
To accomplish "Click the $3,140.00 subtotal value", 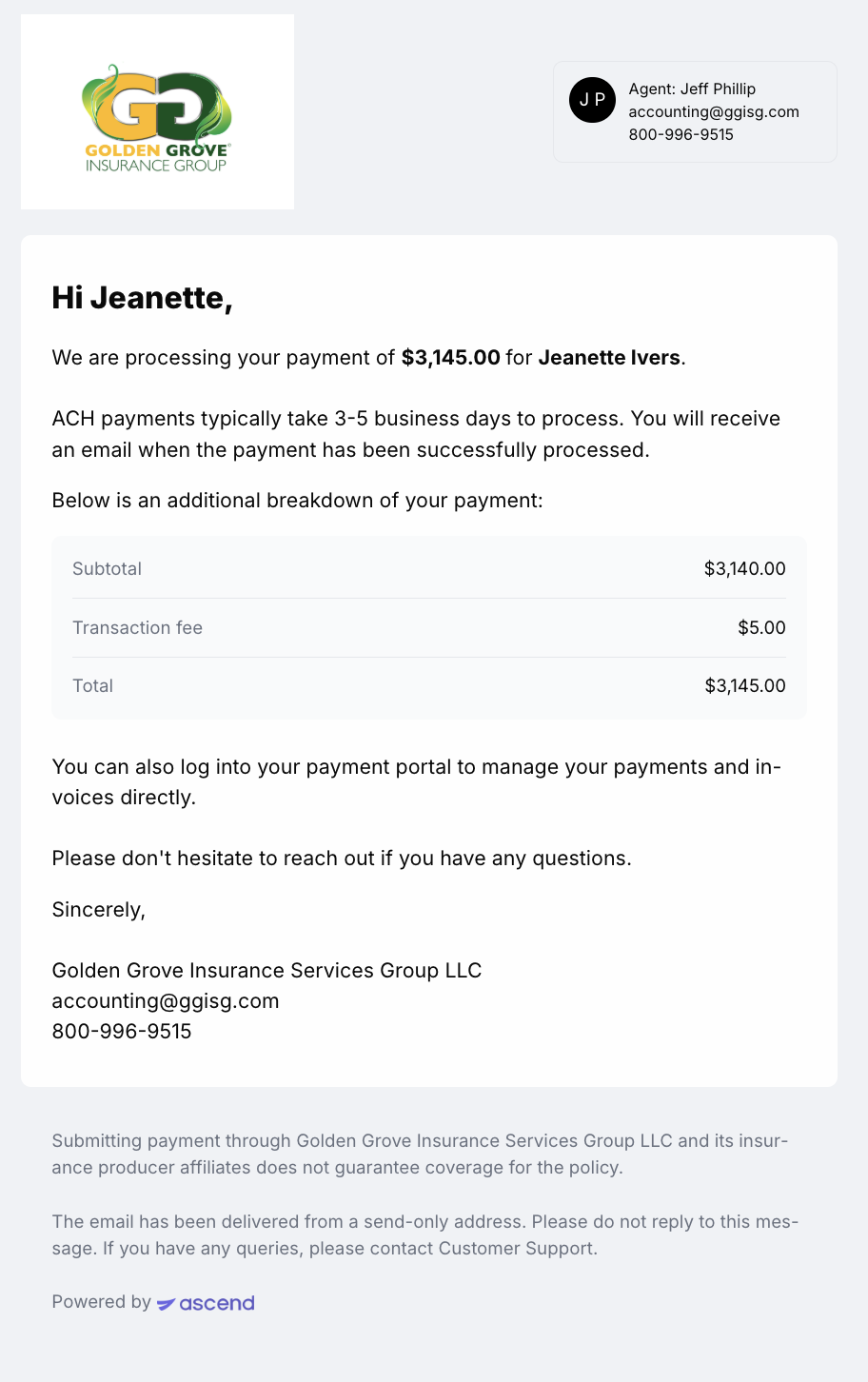I will pos(745,568).
